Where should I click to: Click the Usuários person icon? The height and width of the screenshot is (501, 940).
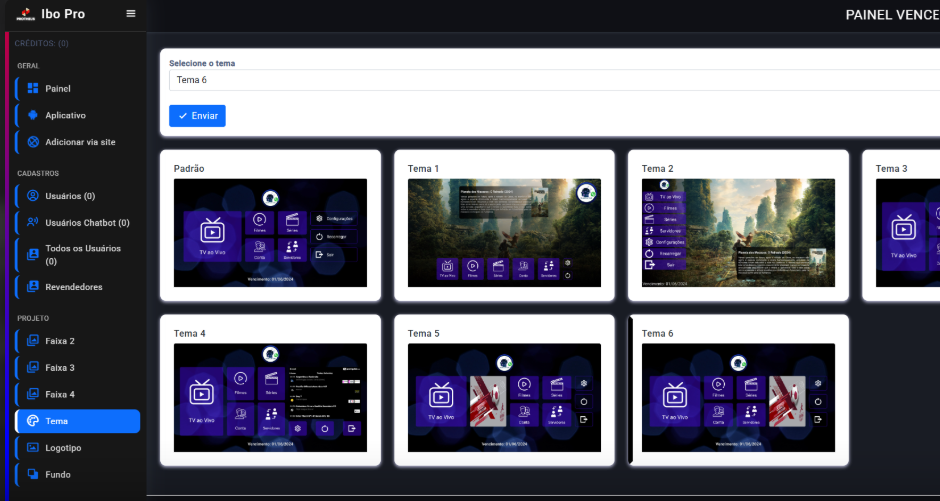point(33,196)
